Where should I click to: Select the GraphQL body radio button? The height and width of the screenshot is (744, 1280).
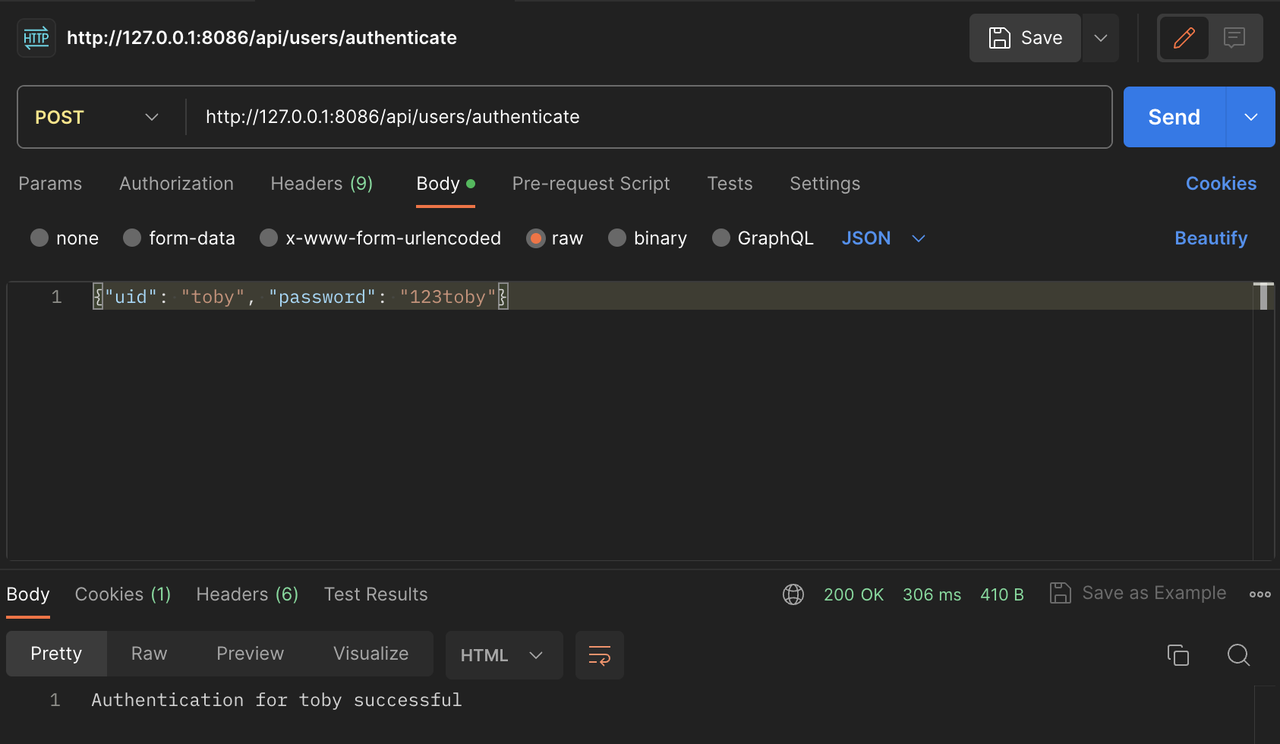click(x=721, y=238)
